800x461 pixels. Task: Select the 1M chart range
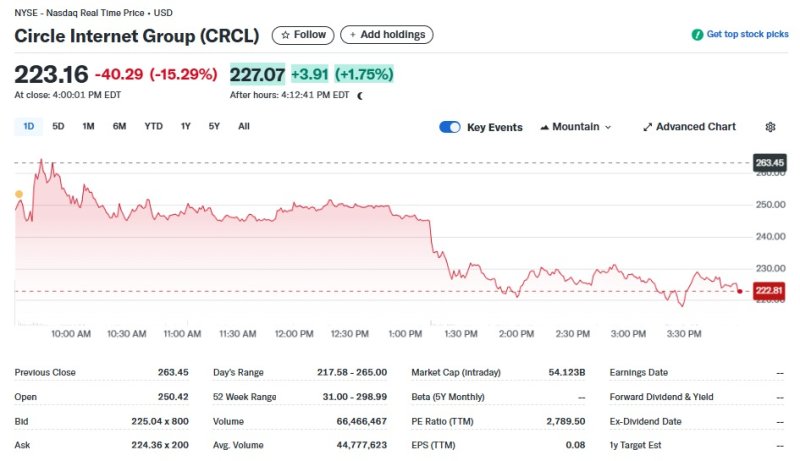(88, 126)
